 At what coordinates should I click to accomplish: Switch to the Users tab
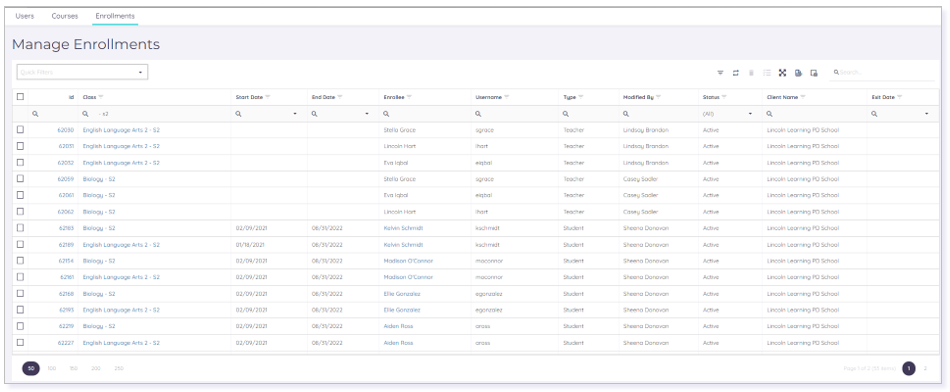tap(25, 16)
